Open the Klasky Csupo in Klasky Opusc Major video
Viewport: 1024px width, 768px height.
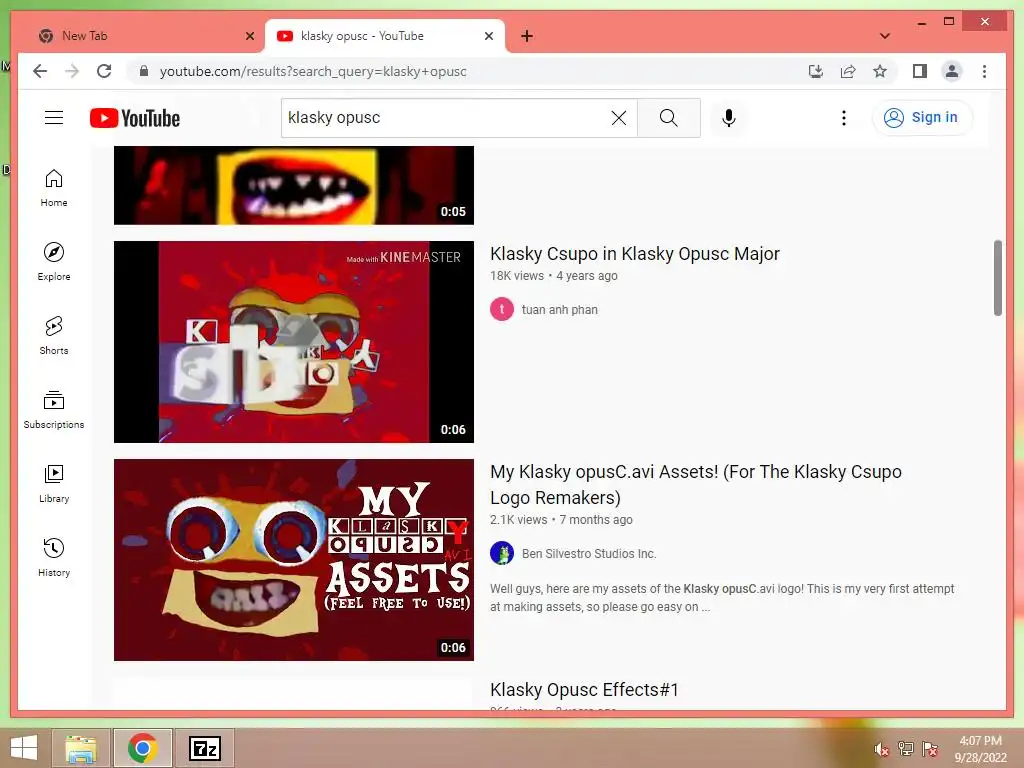(x=635, y=253)
